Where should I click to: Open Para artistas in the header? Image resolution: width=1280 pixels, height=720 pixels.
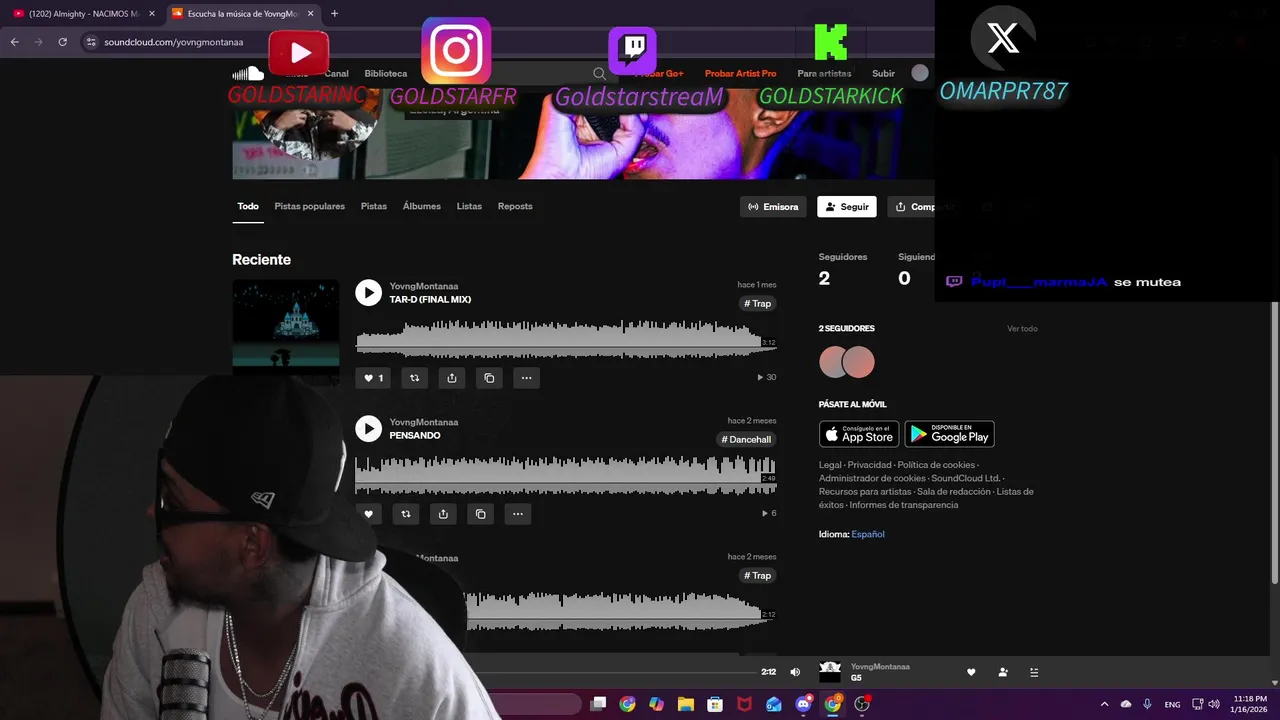824,73
